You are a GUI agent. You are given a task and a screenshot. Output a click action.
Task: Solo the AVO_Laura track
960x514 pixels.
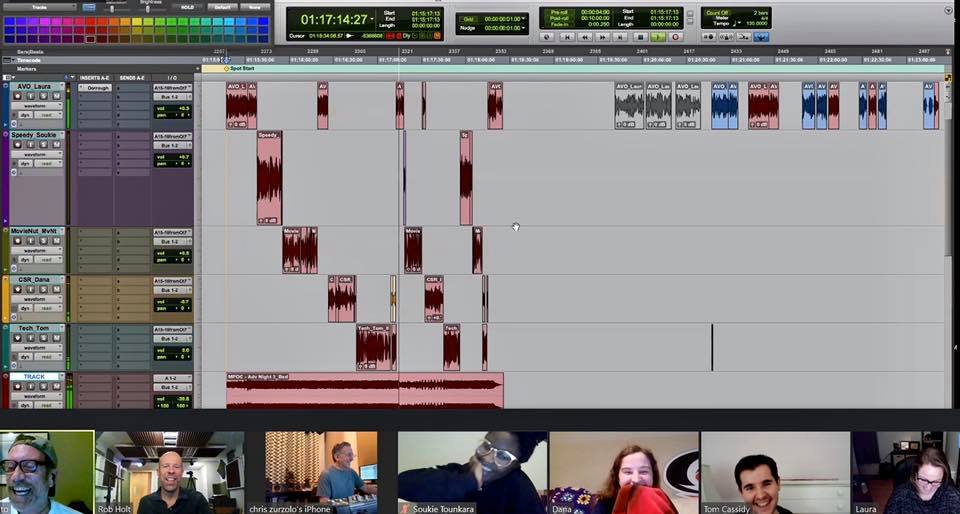click(43, 96)
